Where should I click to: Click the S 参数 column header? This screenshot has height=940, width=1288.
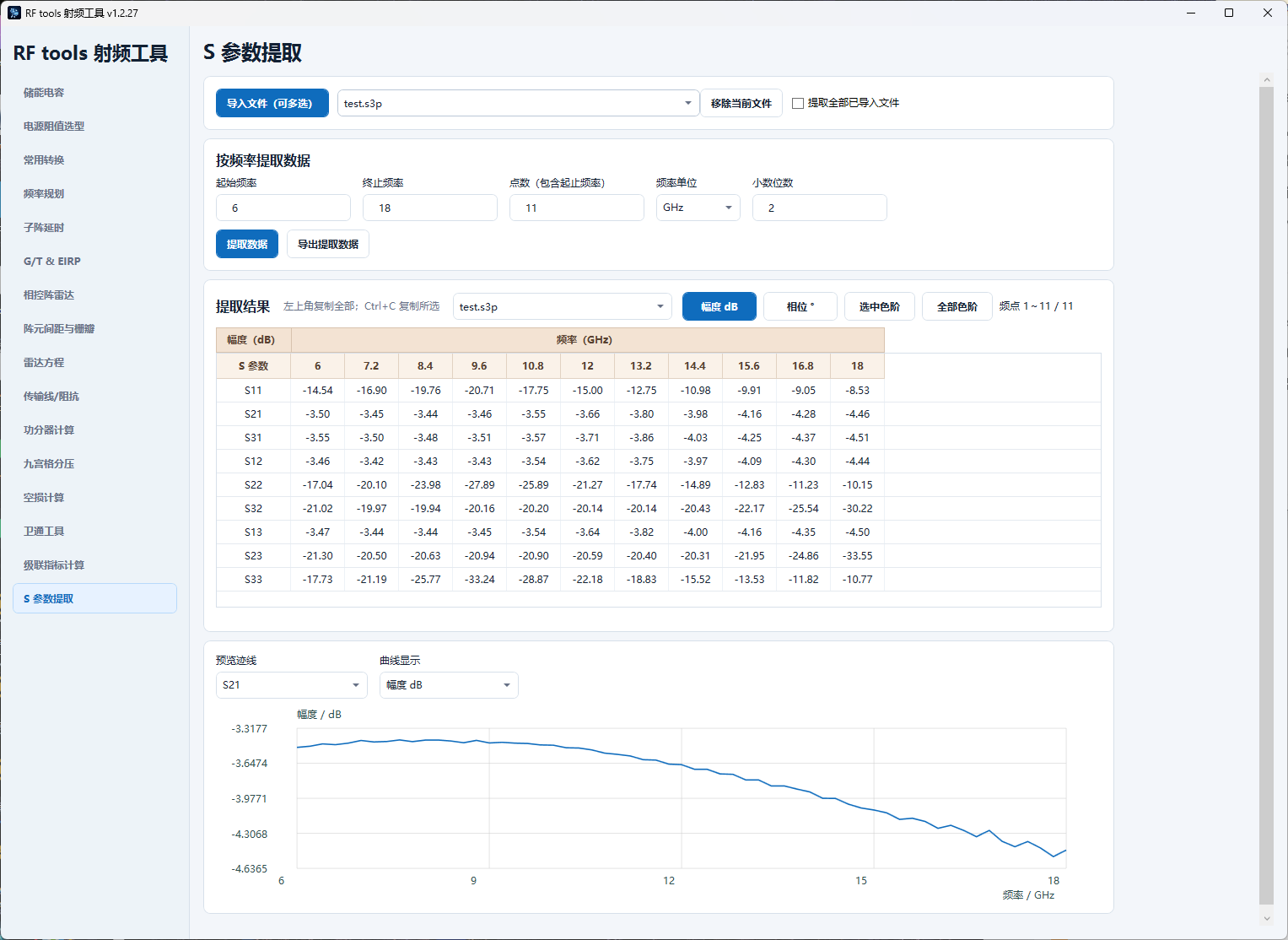coord(253,365)
